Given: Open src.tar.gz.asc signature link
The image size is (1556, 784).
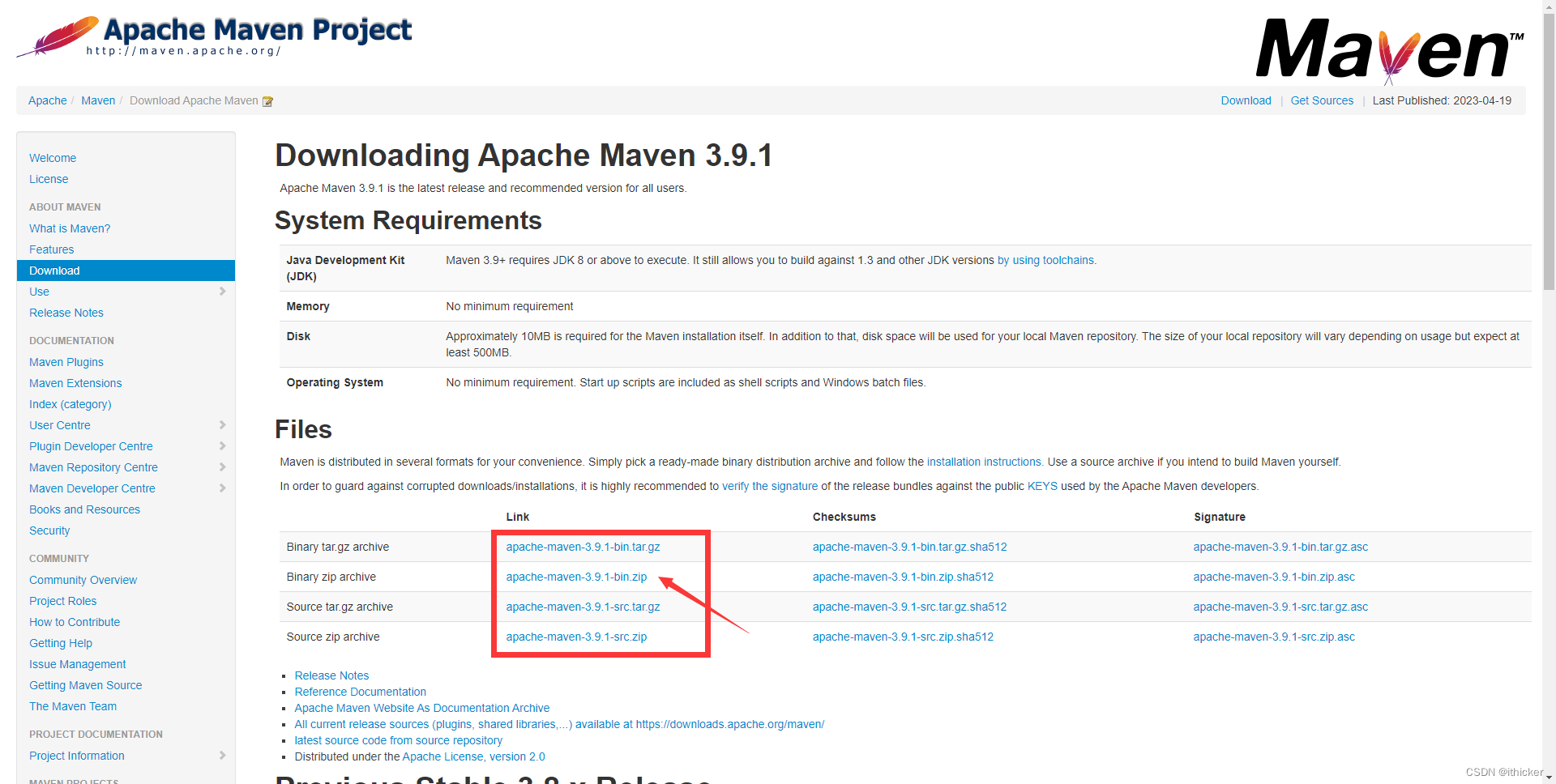Looking at the screenshot, I should [1280, 607].
